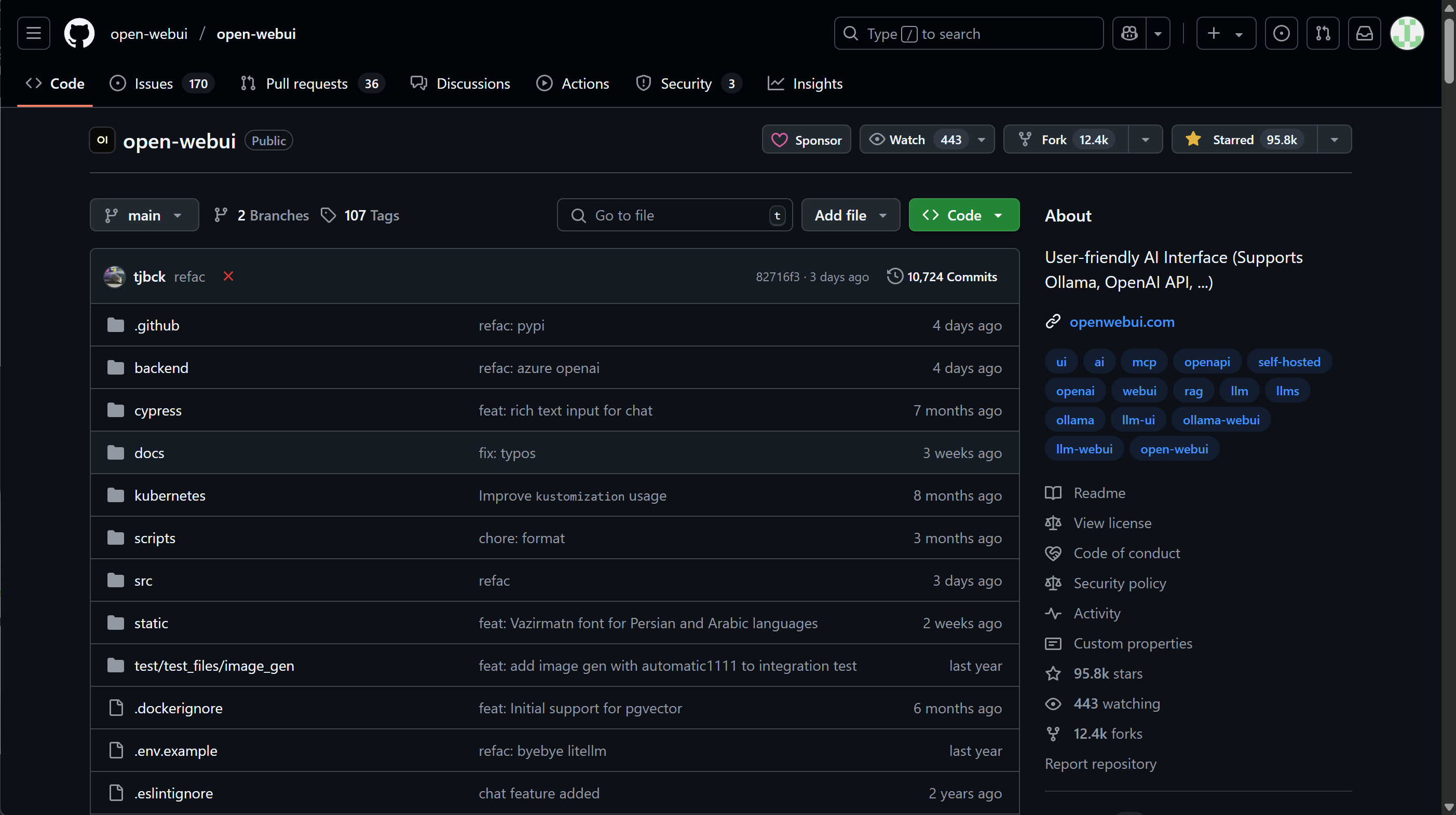Fork the repository with Fork button

click(1066, 140)
